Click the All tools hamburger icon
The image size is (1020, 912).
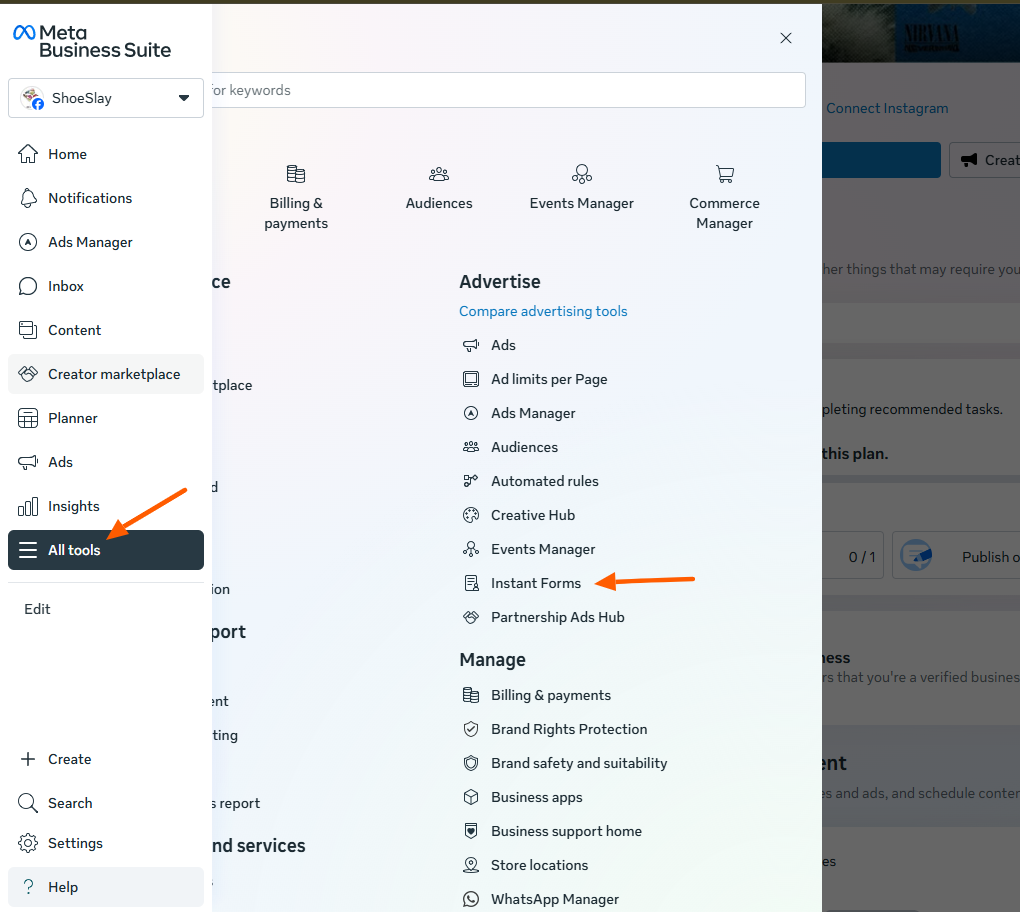point(28,550)
